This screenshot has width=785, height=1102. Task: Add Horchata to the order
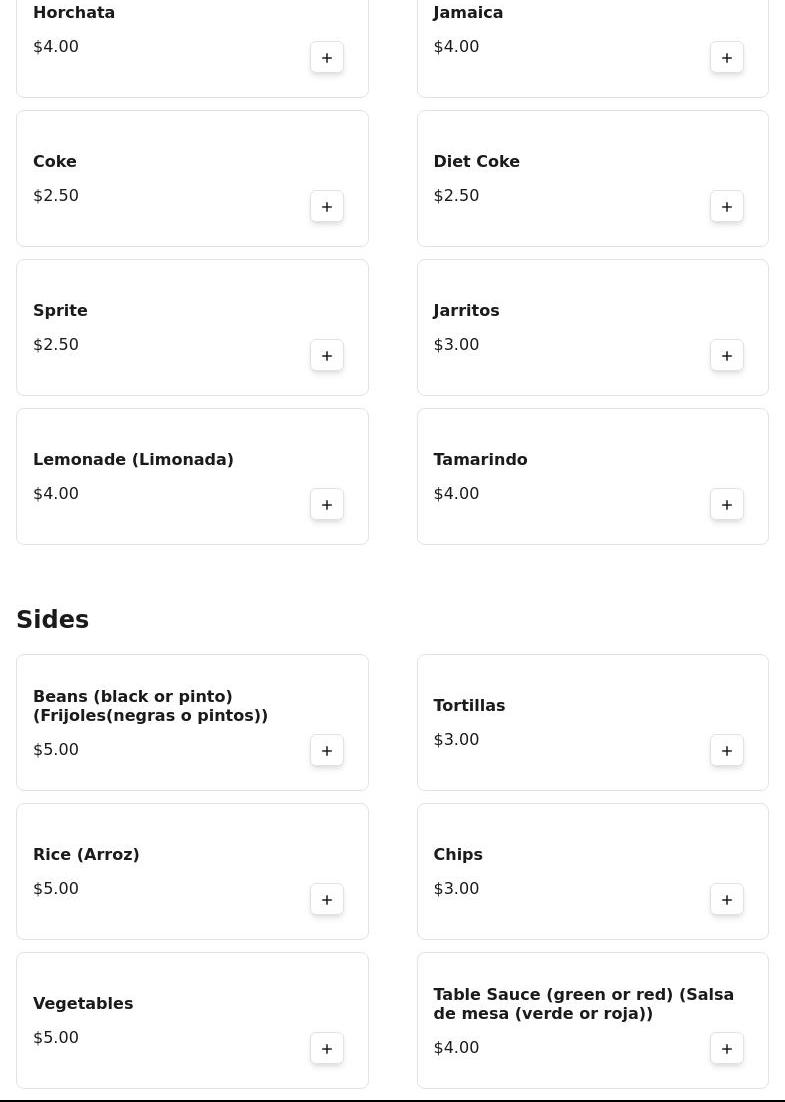(327, 58)
